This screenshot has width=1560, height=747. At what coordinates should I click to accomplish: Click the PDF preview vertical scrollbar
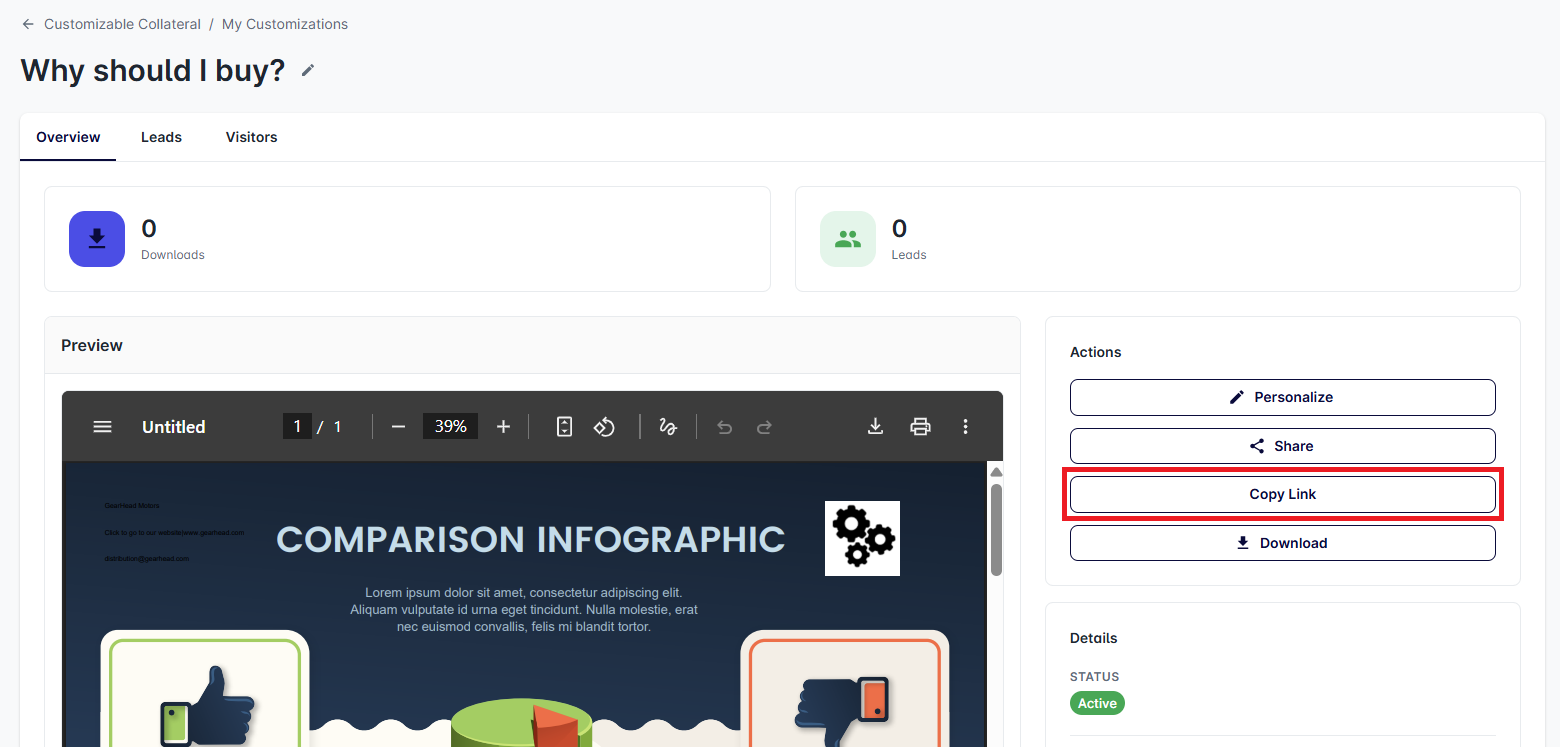tap(996, 530)
